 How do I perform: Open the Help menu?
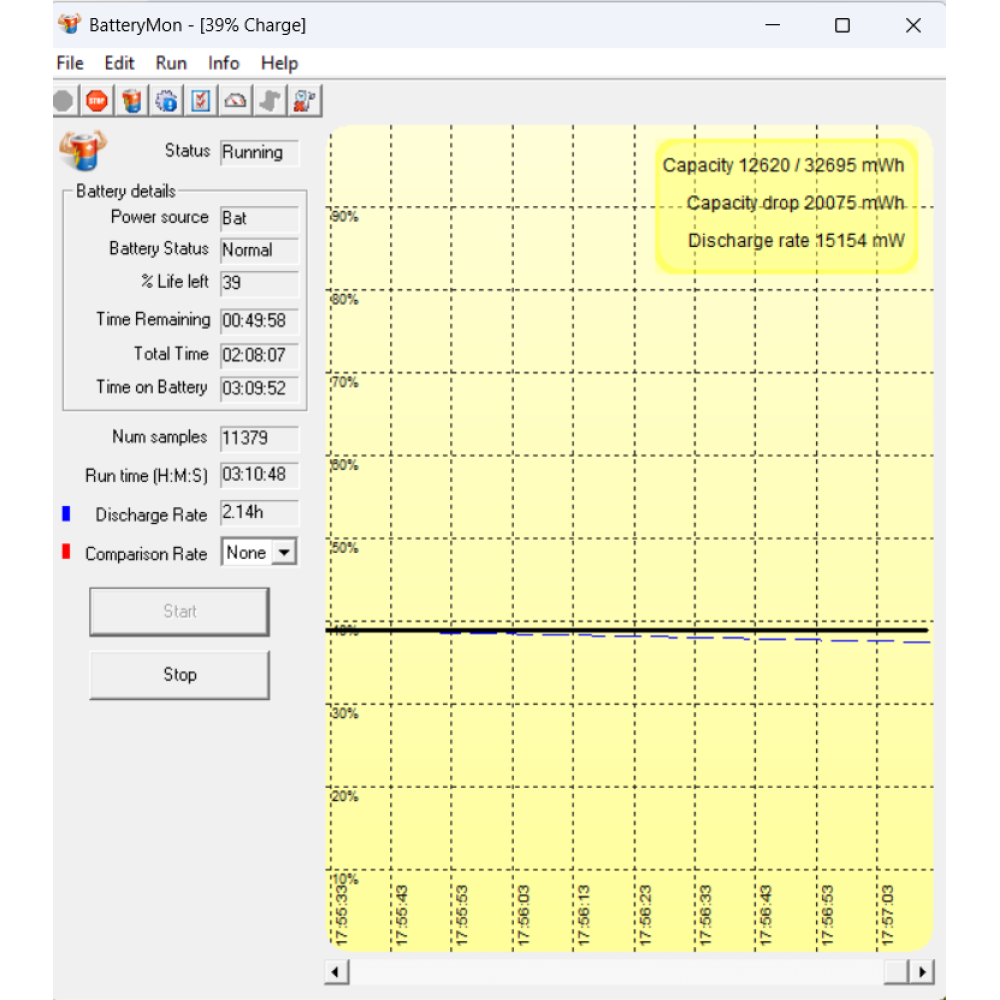[279, 63]
